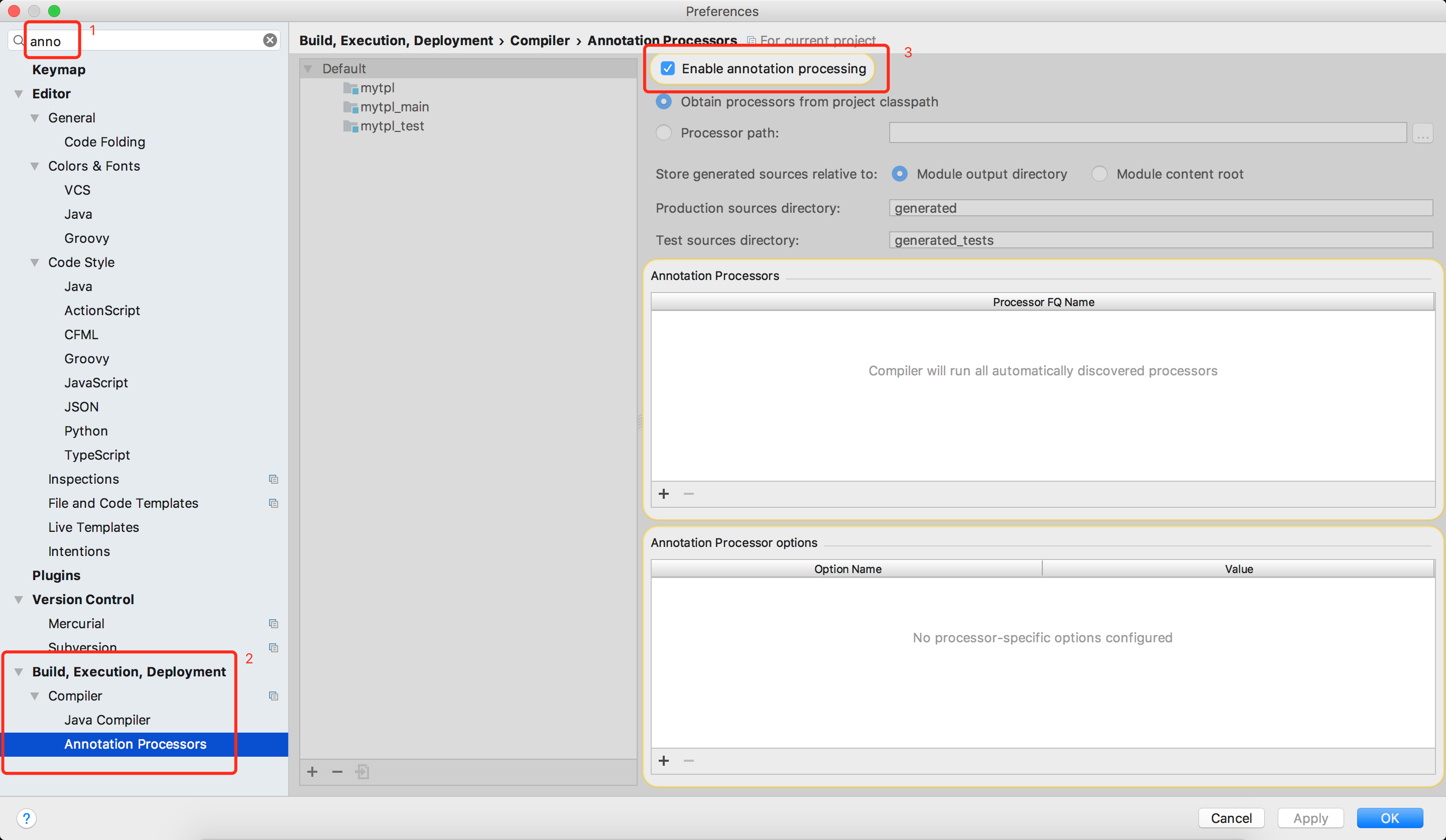Go to Live Templates settings
Screen dimensions: 1446x840
coord(93,527)
